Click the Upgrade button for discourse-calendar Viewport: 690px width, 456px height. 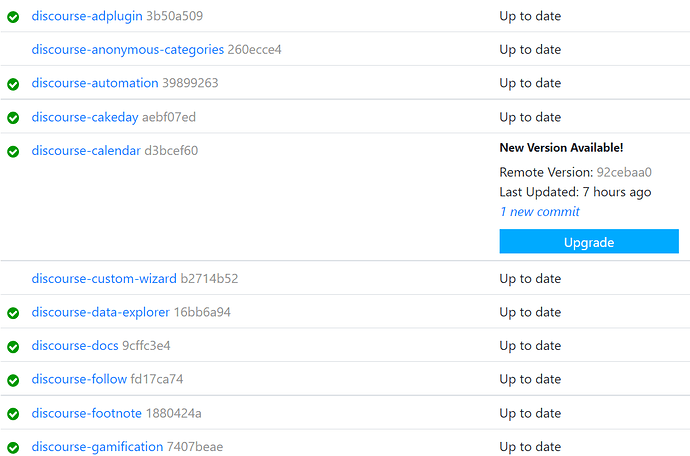pyautogui.click(x=589, y=241)
